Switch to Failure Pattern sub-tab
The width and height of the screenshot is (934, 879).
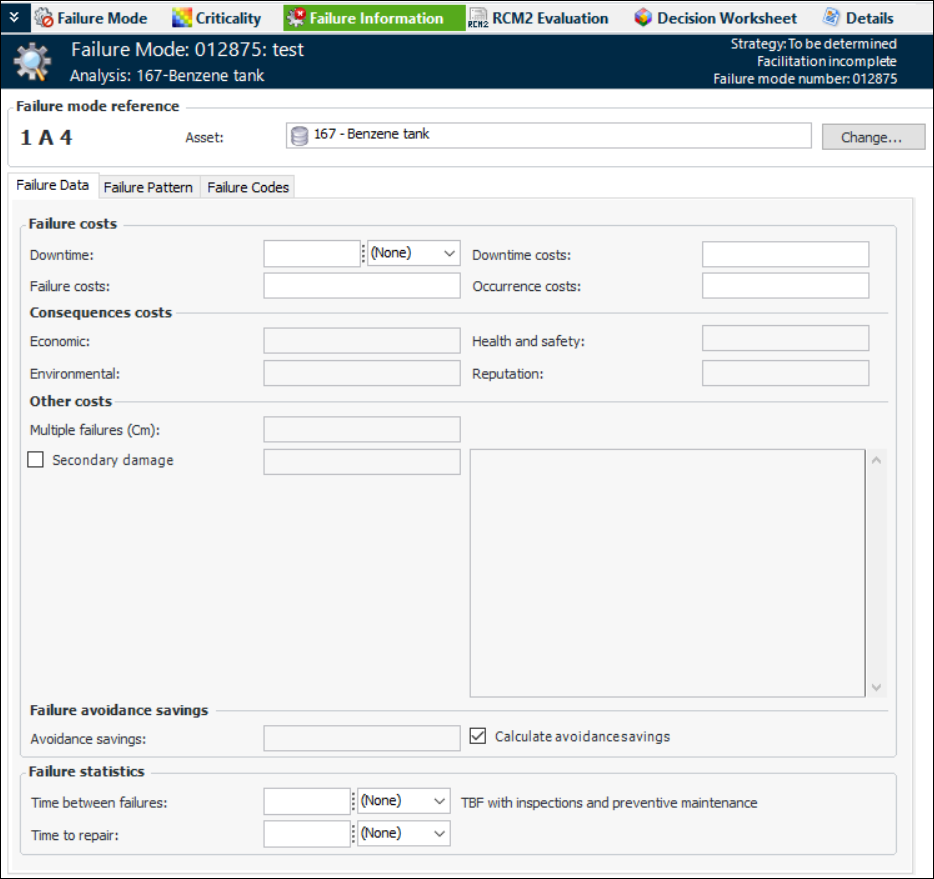coord(148,187)
